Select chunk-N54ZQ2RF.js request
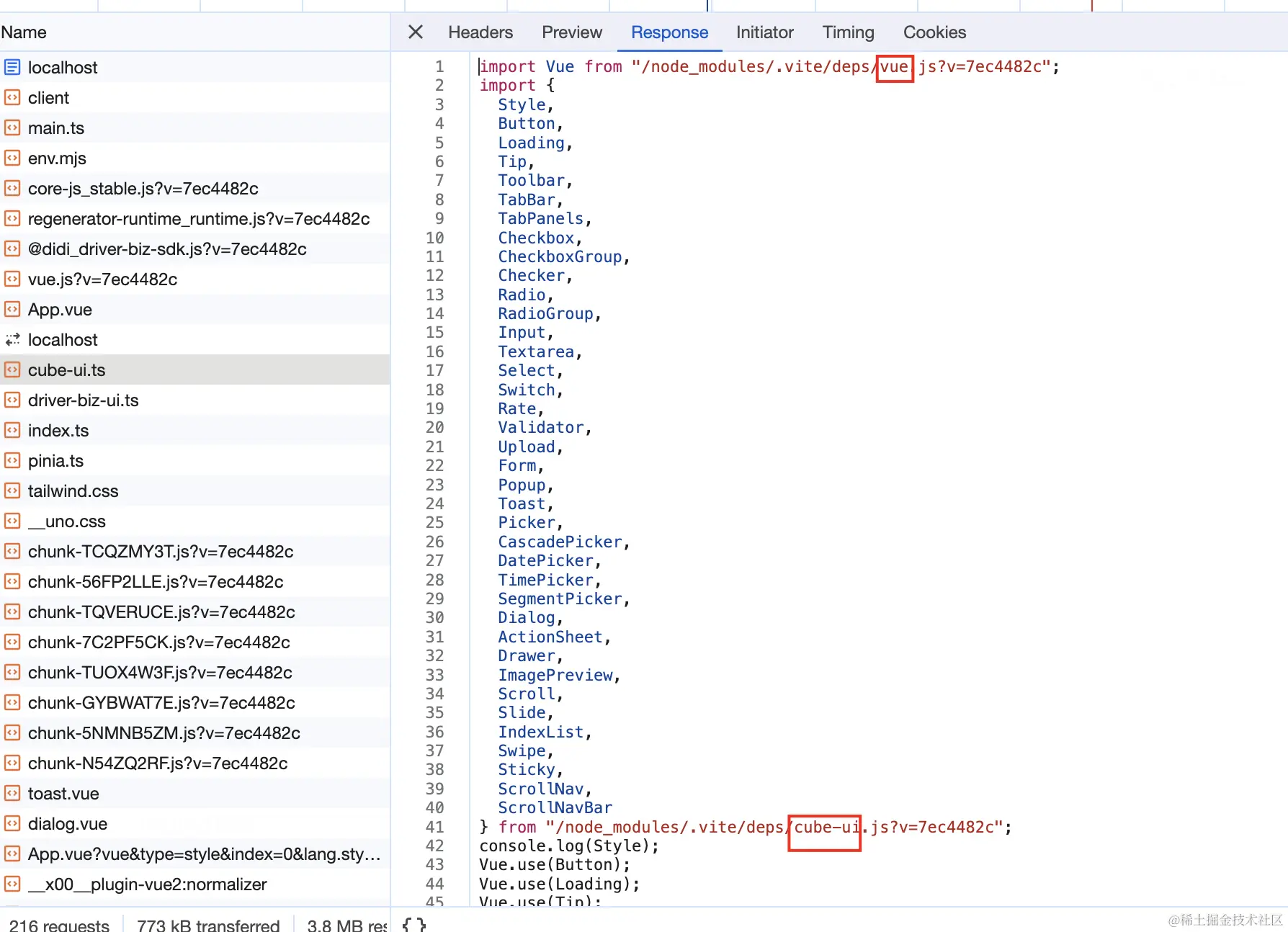The image size is (1288, 932). point(195,763)
